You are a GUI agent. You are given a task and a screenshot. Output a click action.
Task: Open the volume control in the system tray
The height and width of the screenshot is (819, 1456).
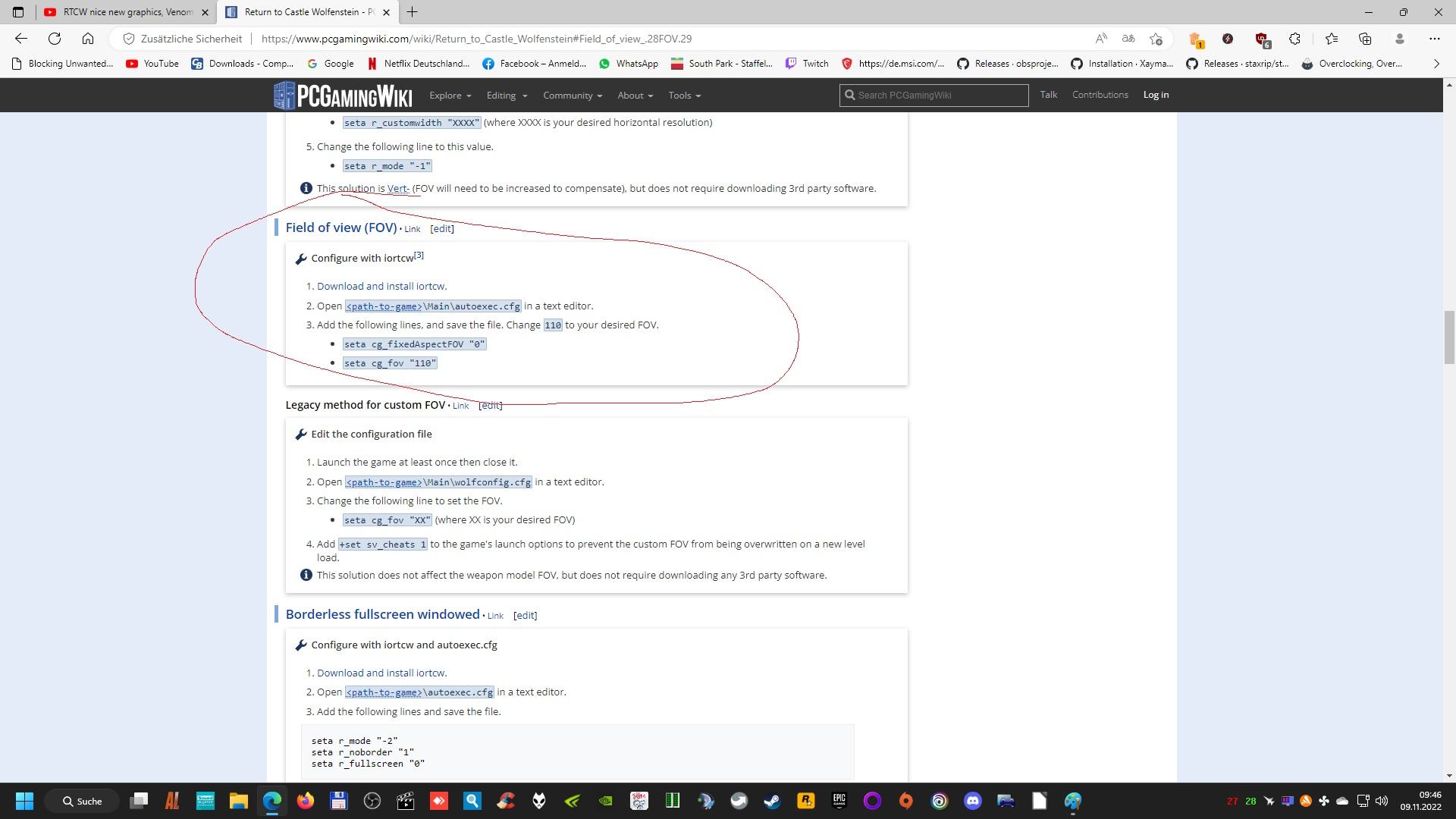tap(1381, 801)
